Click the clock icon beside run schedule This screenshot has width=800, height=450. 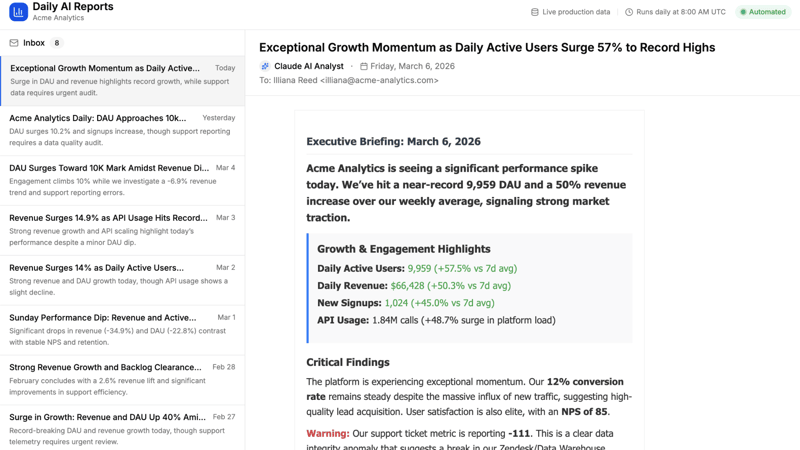click(629, 12)
